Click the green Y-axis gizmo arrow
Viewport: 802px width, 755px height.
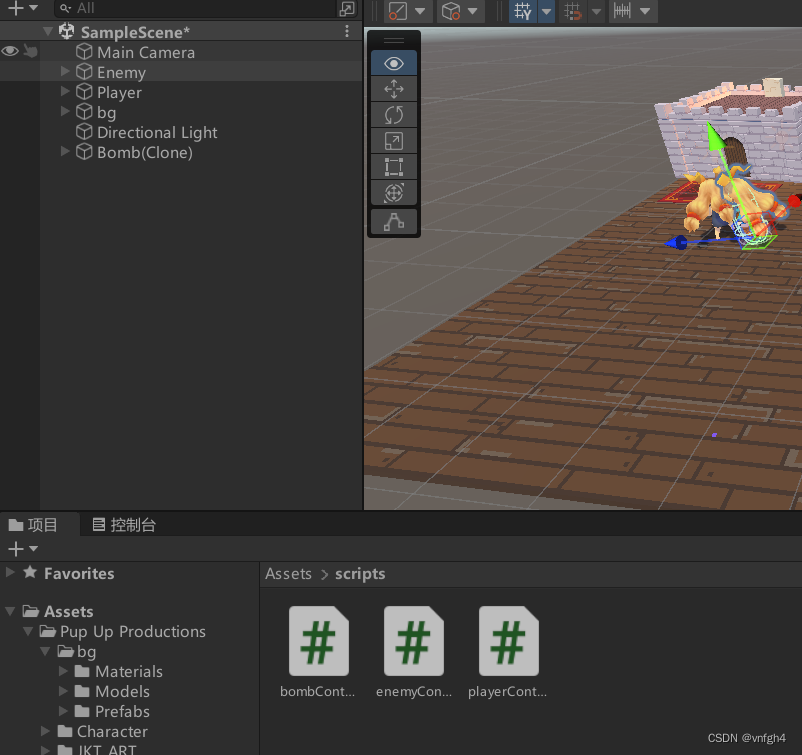coord(717,136)
